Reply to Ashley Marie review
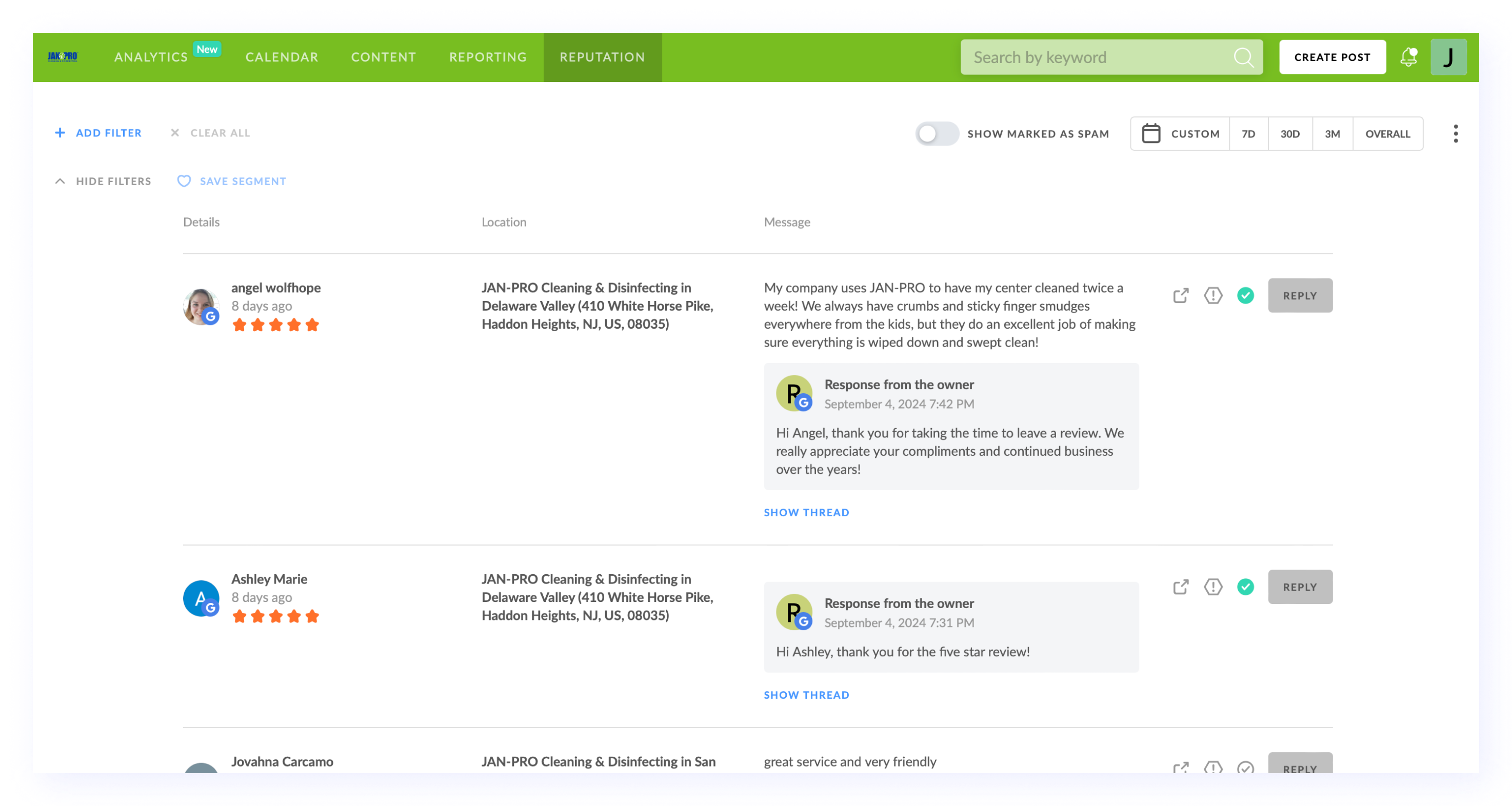 click(1300, 587)
